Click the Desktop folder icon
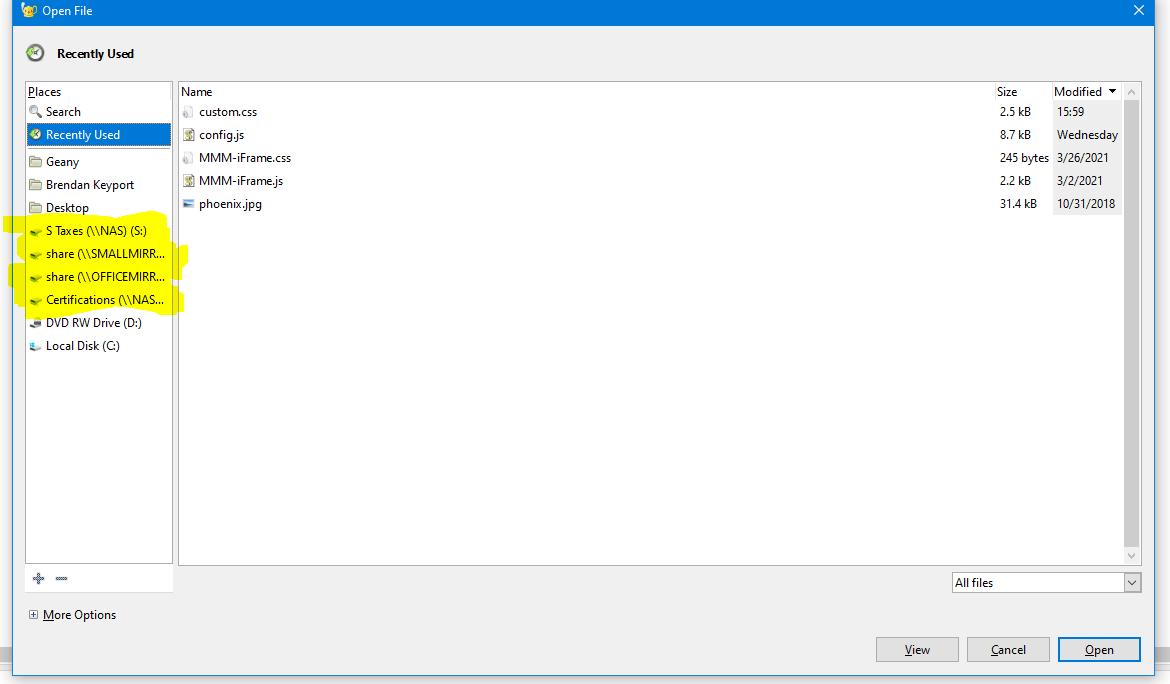1170x684 pixels. click(x=35, y=207)
